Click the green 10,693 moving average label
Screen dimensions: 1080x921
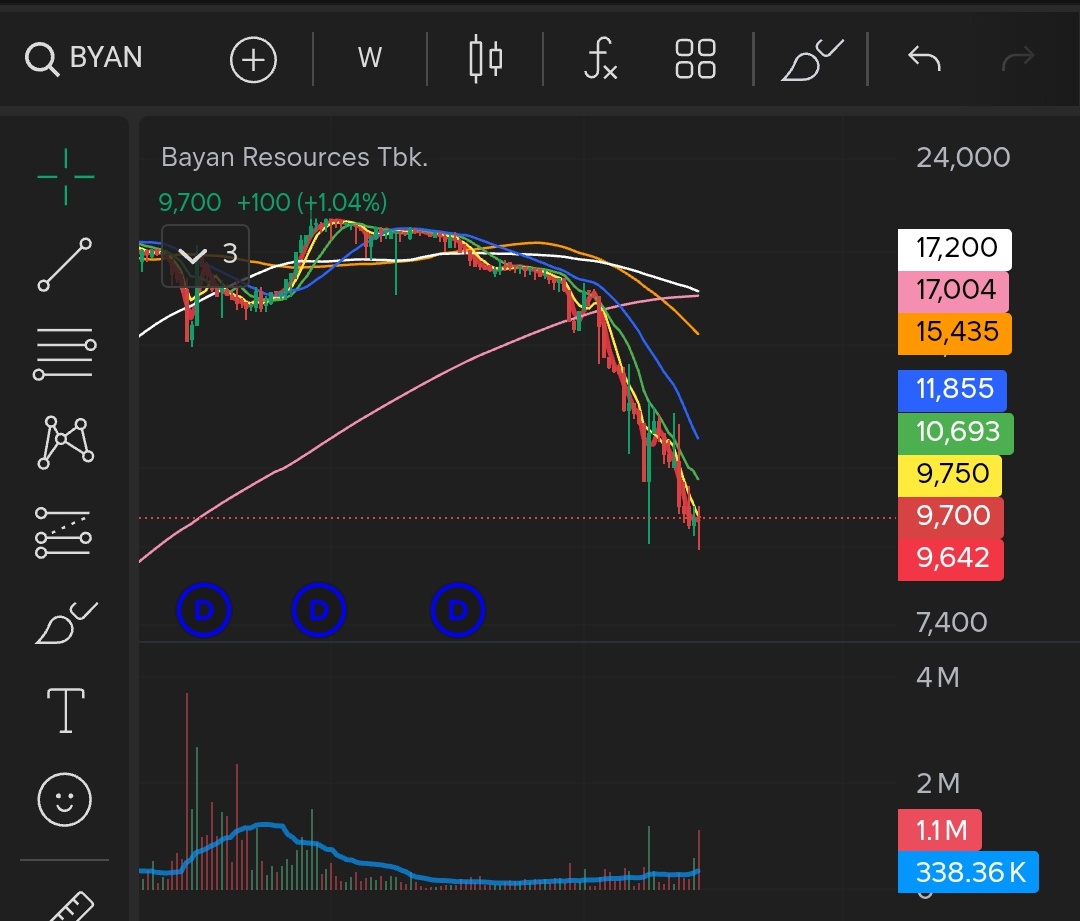point(955,433)
